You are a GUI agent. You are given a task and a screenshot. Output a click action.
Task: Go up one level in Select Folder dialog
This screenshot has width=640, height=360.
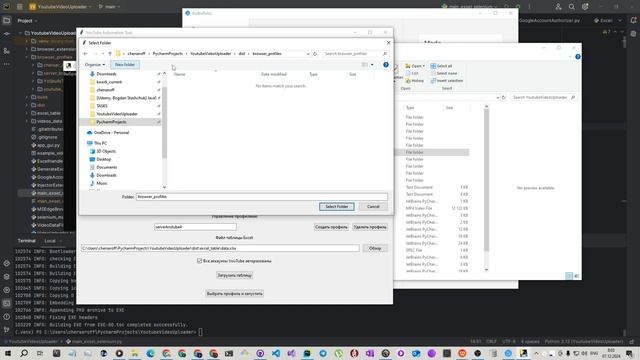point(110,54)
